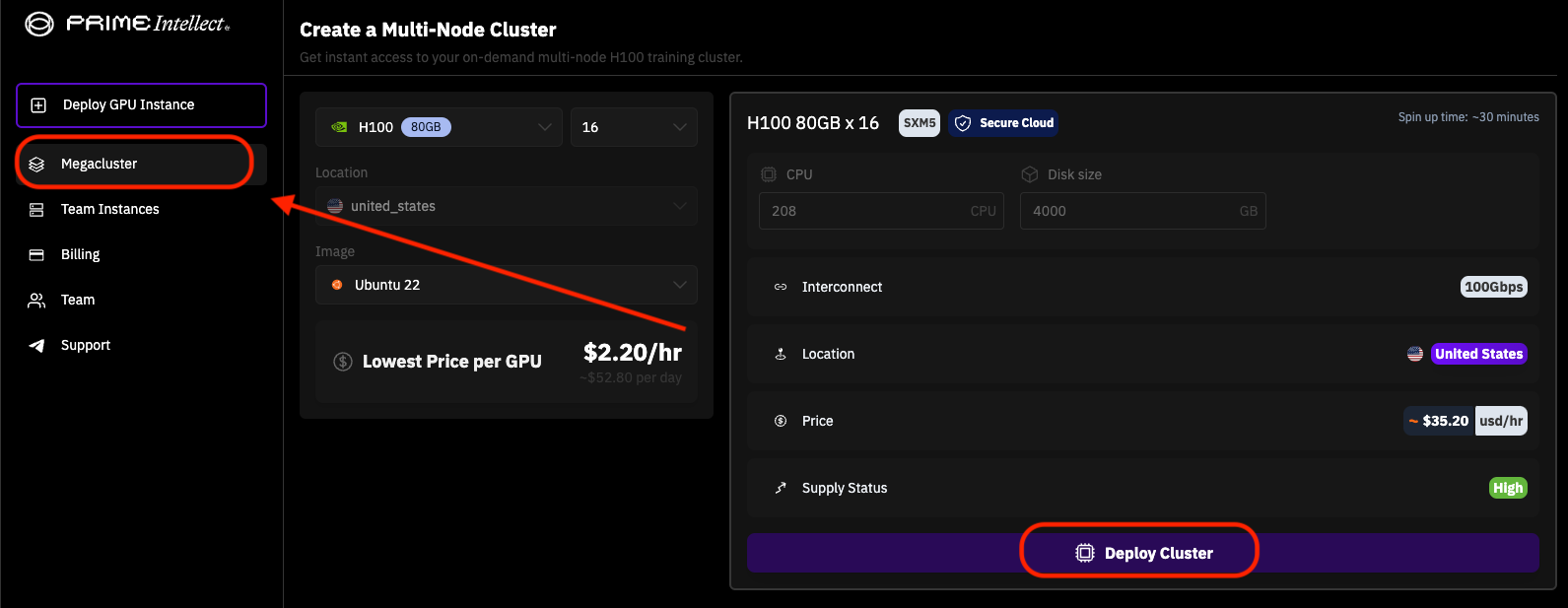Open the GPU count dropdown showing 16

[x=634, y=127]
